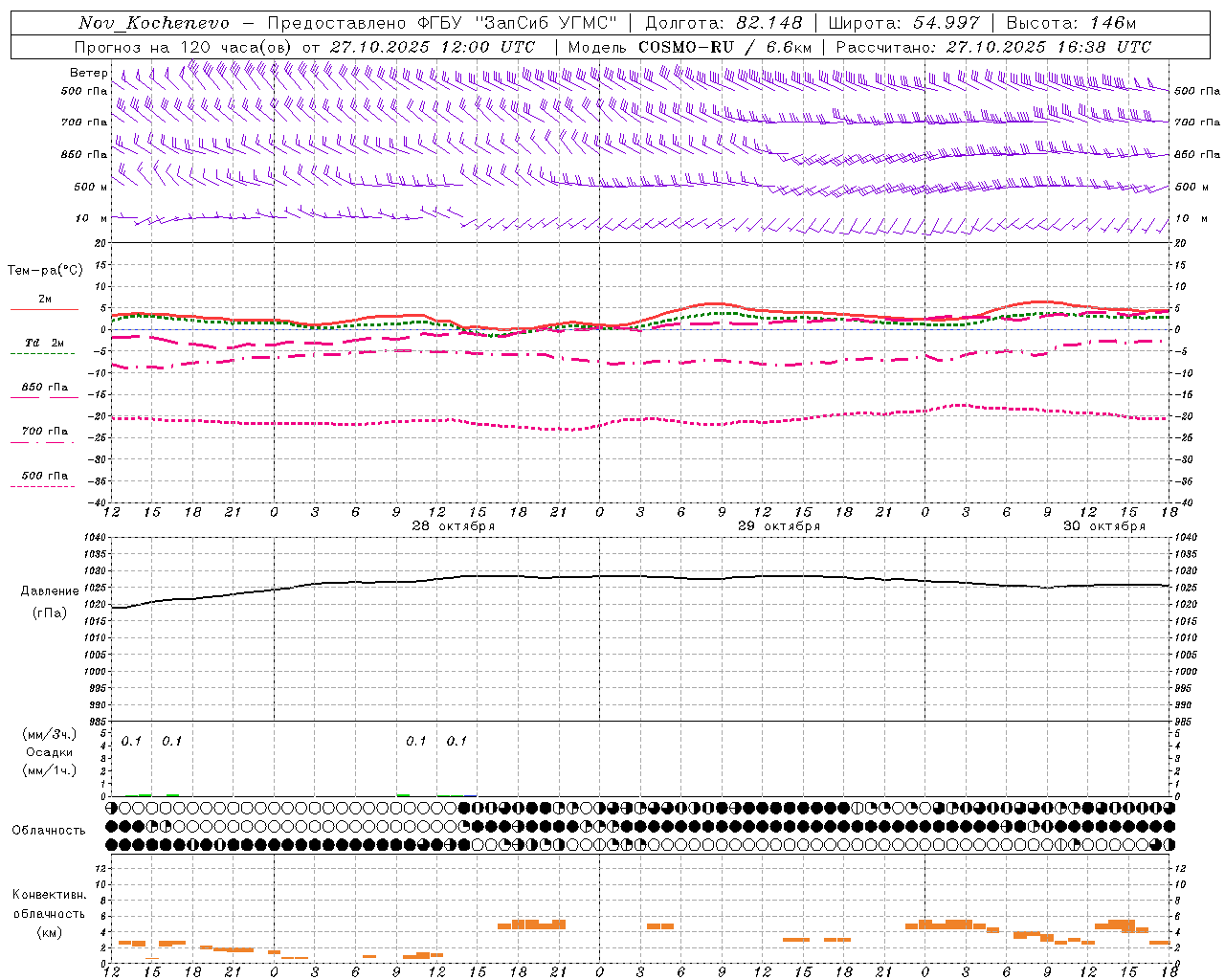This screenshot has height=980, width=1225.
Task: Click the Nov_Kochenevo station title
Action: [x=153, y=23]
